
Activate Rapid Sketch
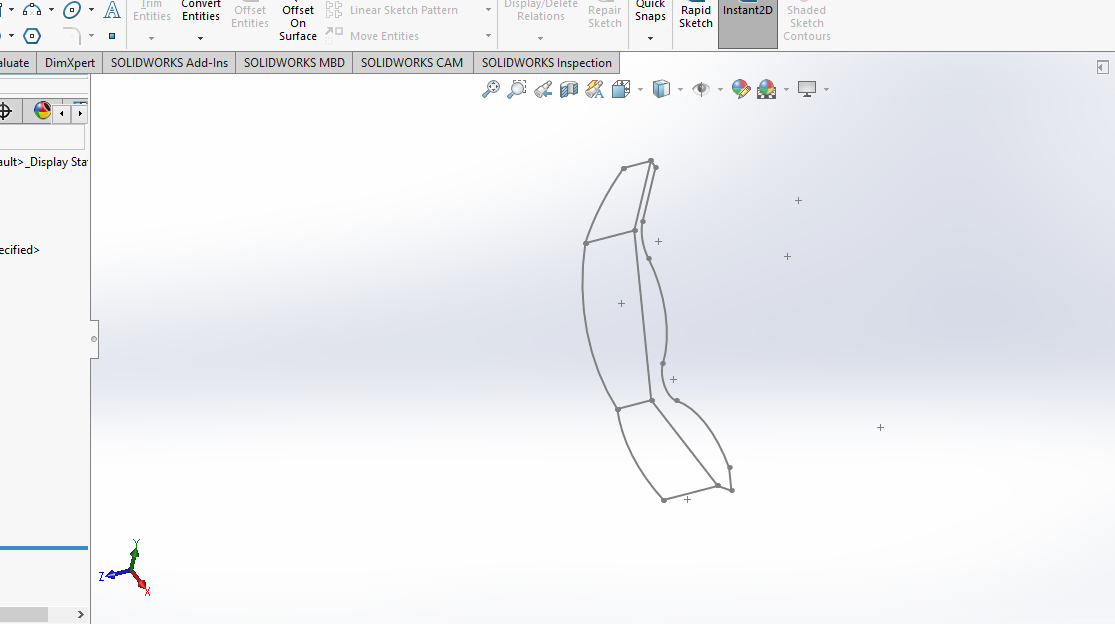pos(695,17)
